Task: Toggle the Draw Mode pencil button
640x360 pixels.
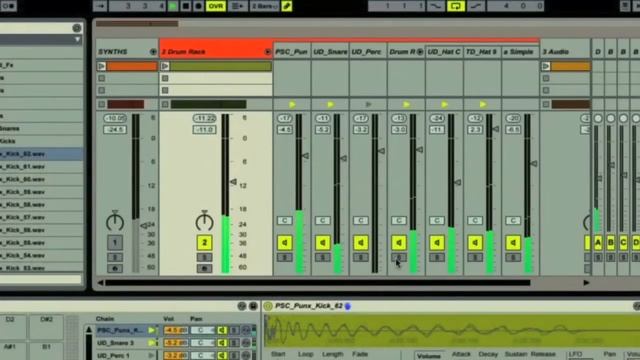Action: click(287, 6)
